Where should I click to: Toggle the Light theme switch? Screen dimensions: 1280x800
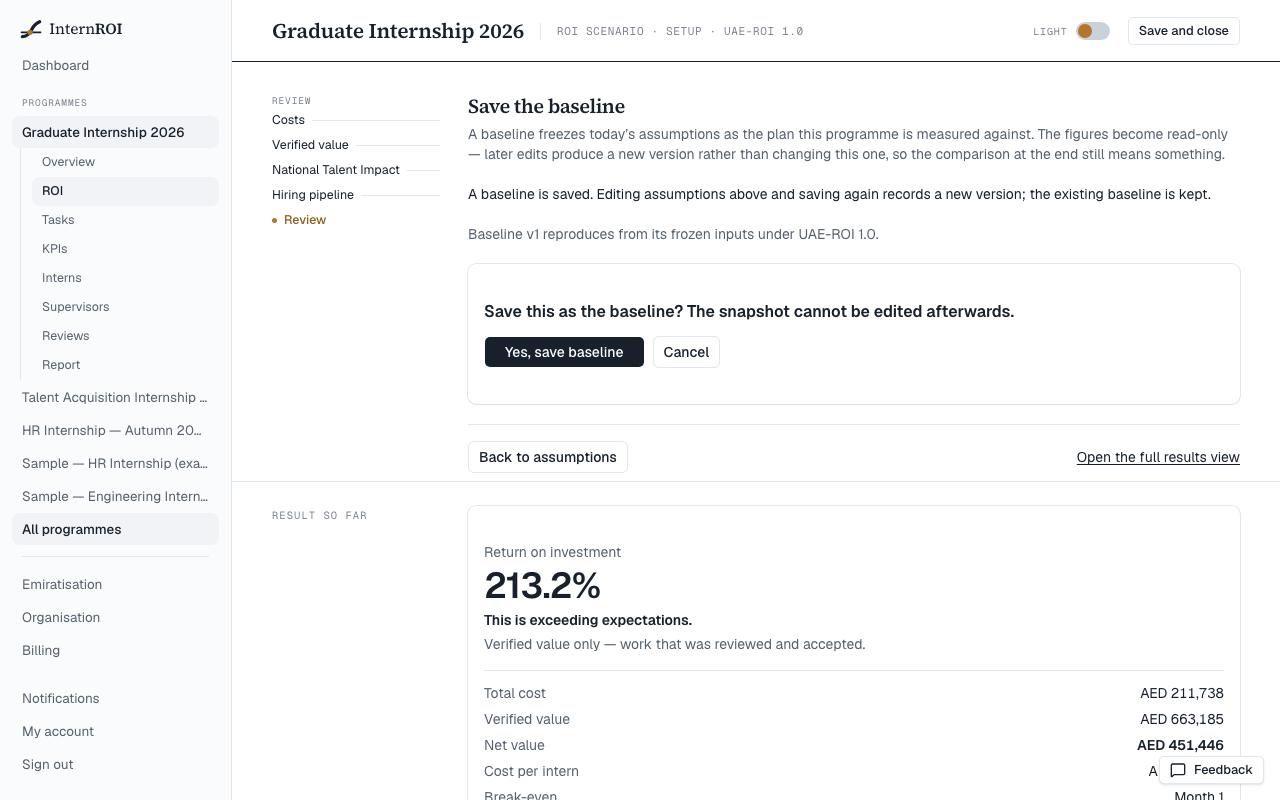1092,31
